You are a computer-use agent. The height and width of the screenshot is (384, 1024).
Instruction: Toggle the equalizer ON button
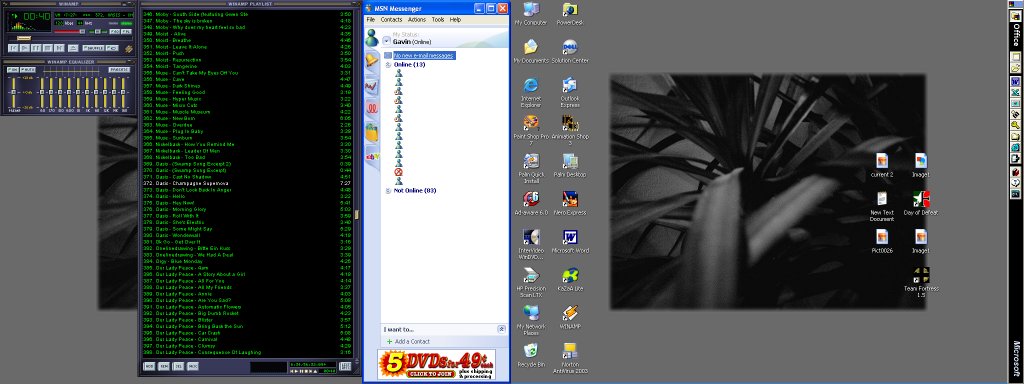tap(12, 69)
